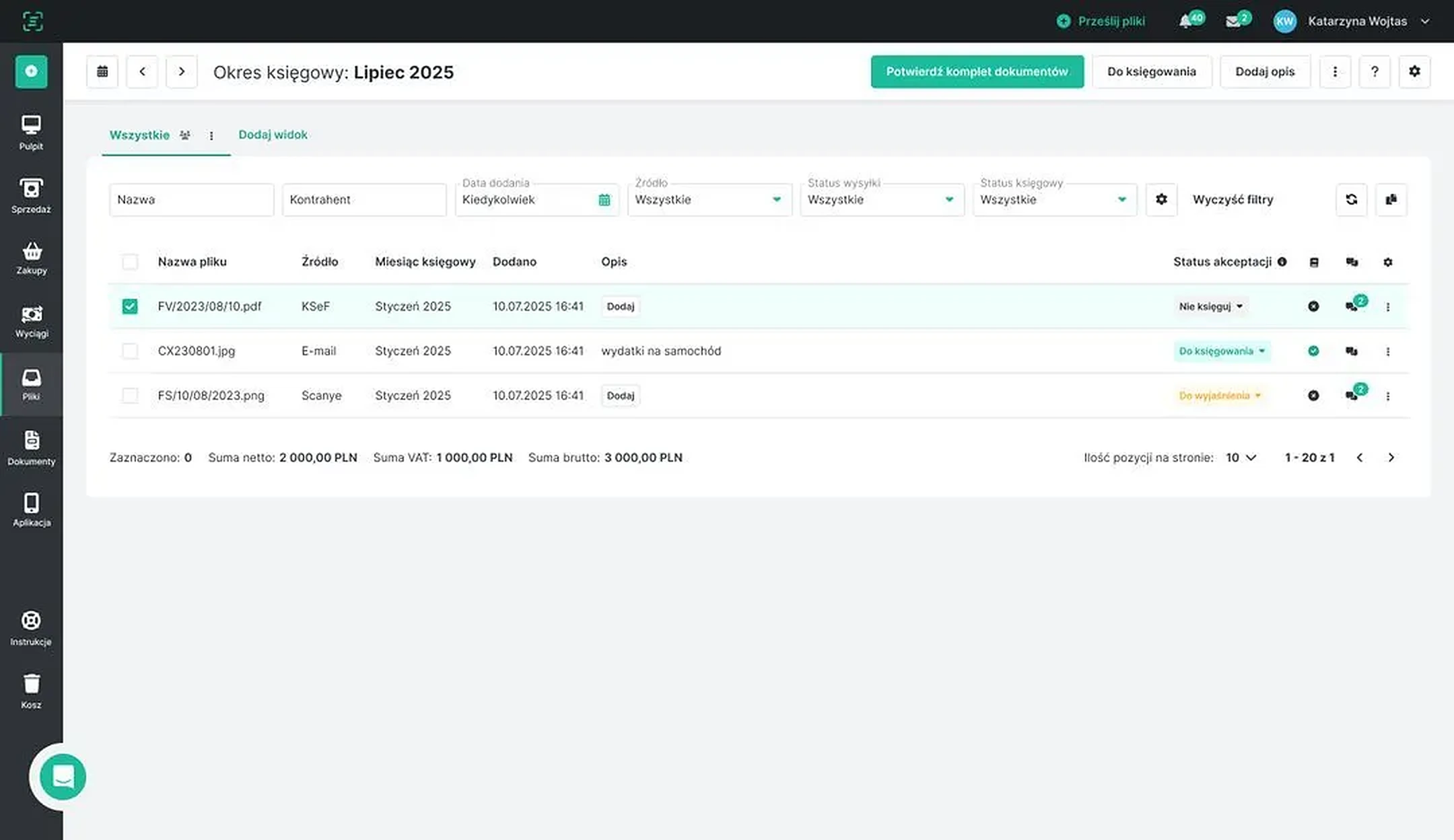Focus the Kontrahent filter input
The width and height of the screenshot is (1454, 840).
coord(364,199)
